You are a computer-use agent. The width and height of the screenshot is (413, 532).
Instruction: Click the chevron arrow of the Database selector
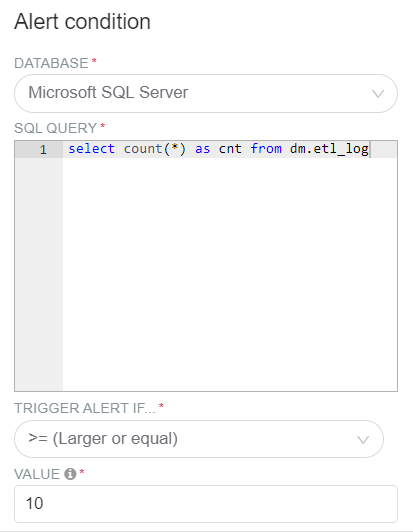coord(378,94)
